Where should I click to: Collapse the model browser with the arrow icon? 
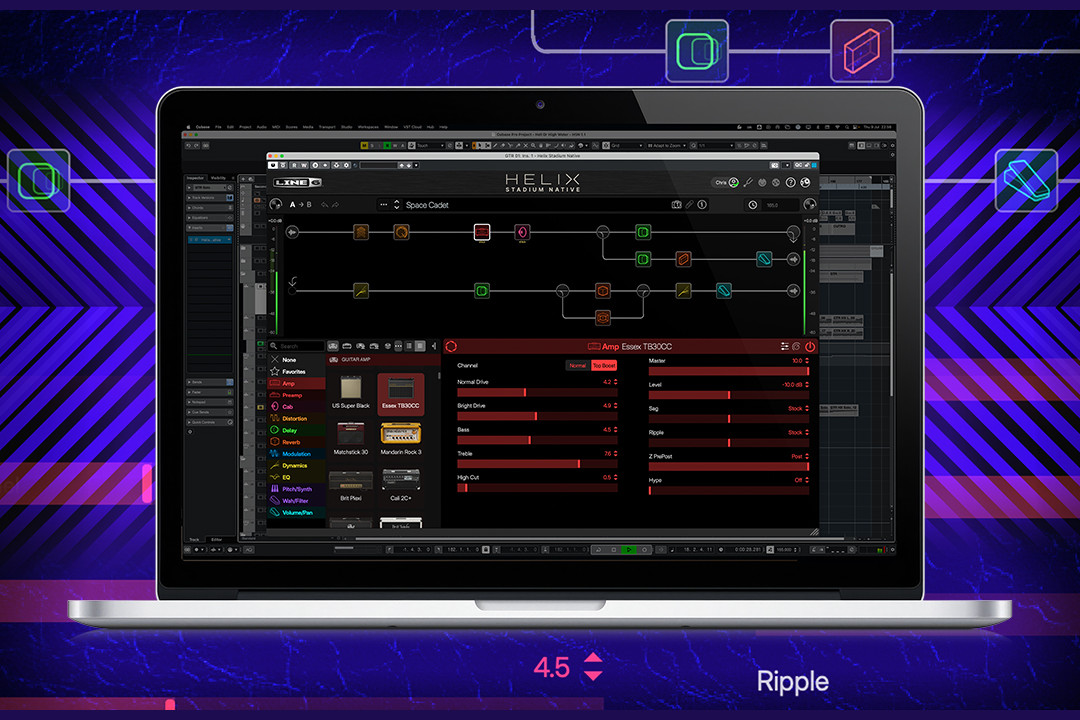434,346
